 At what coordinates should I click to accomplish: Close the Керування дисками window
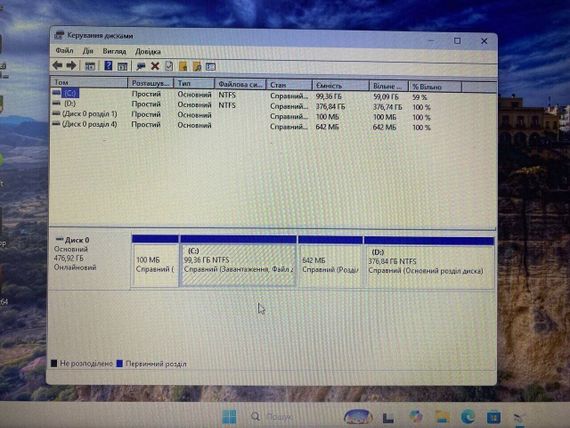(484, 41)
